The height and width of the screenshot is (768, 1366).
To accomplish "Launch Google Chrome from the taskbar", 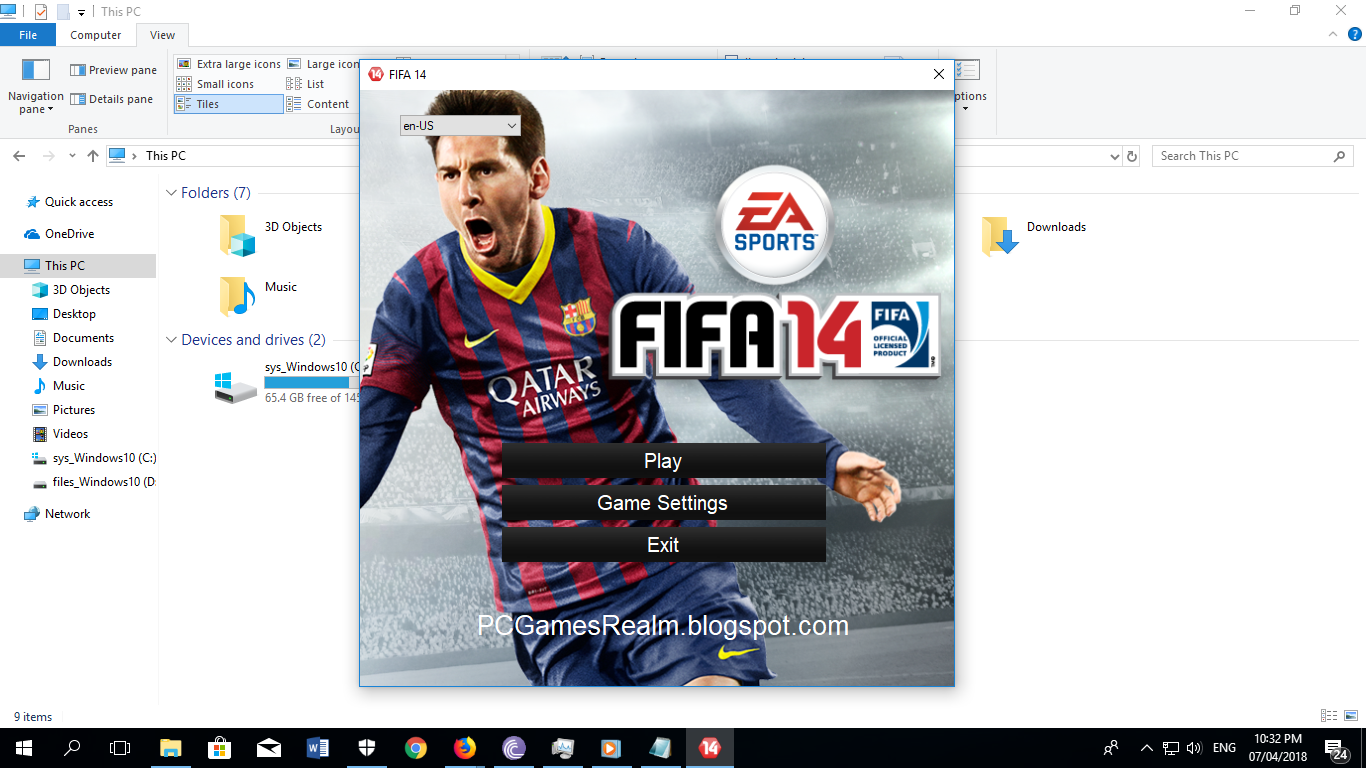I will click(x=416, y=748).
